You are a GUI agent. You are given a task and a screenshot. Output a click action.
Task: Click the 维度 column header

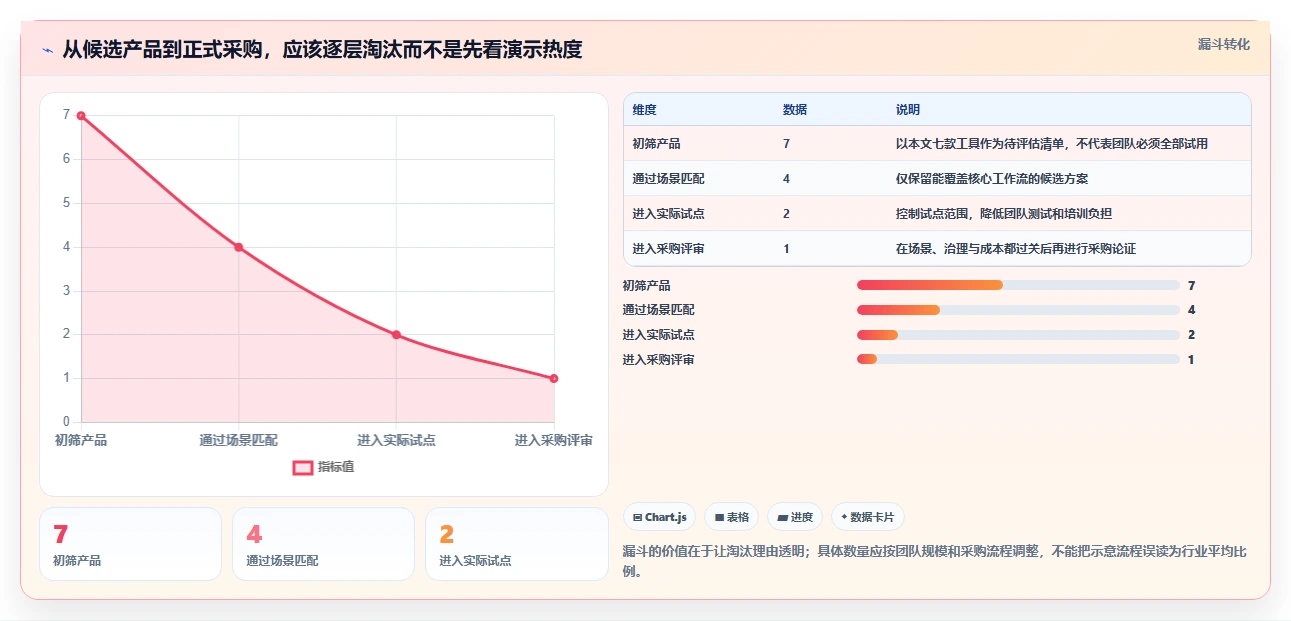click(x=645, y=110)
